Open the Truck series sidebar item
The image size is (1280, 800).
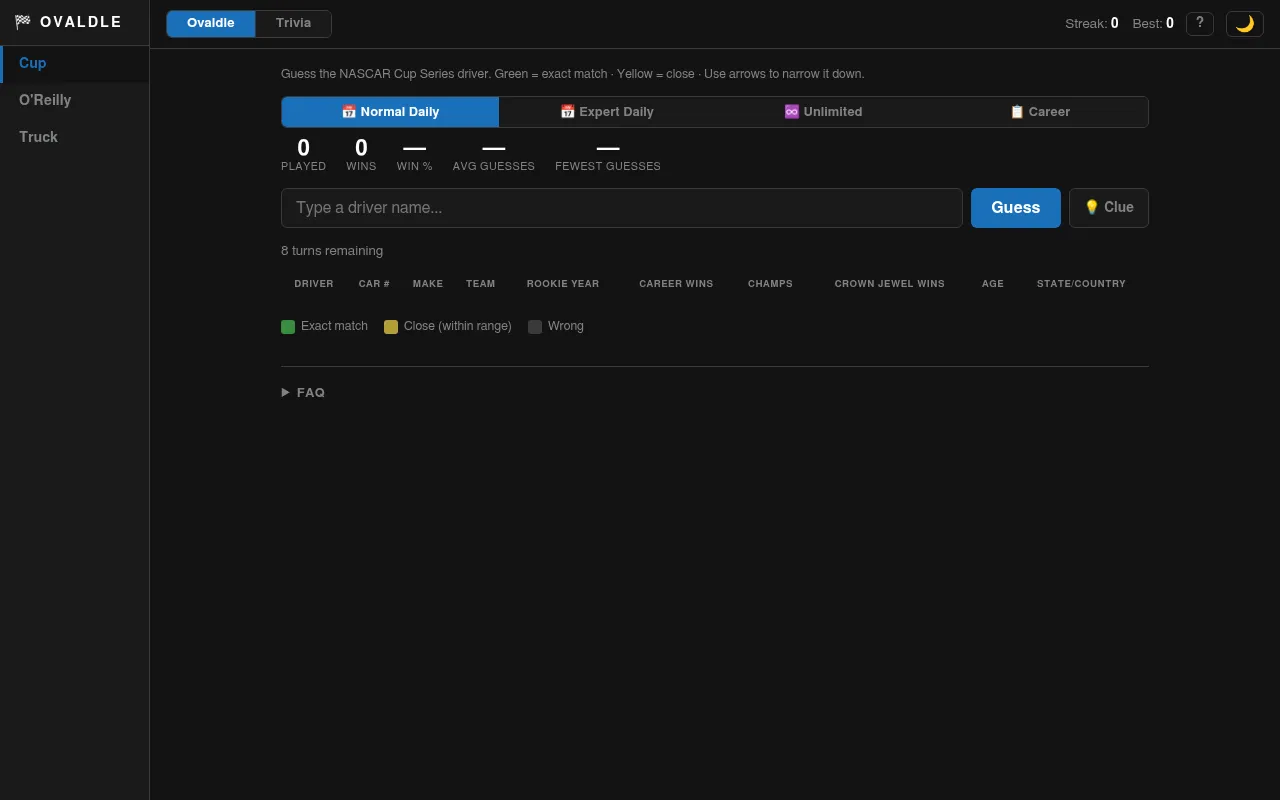(x=75, y=138)
